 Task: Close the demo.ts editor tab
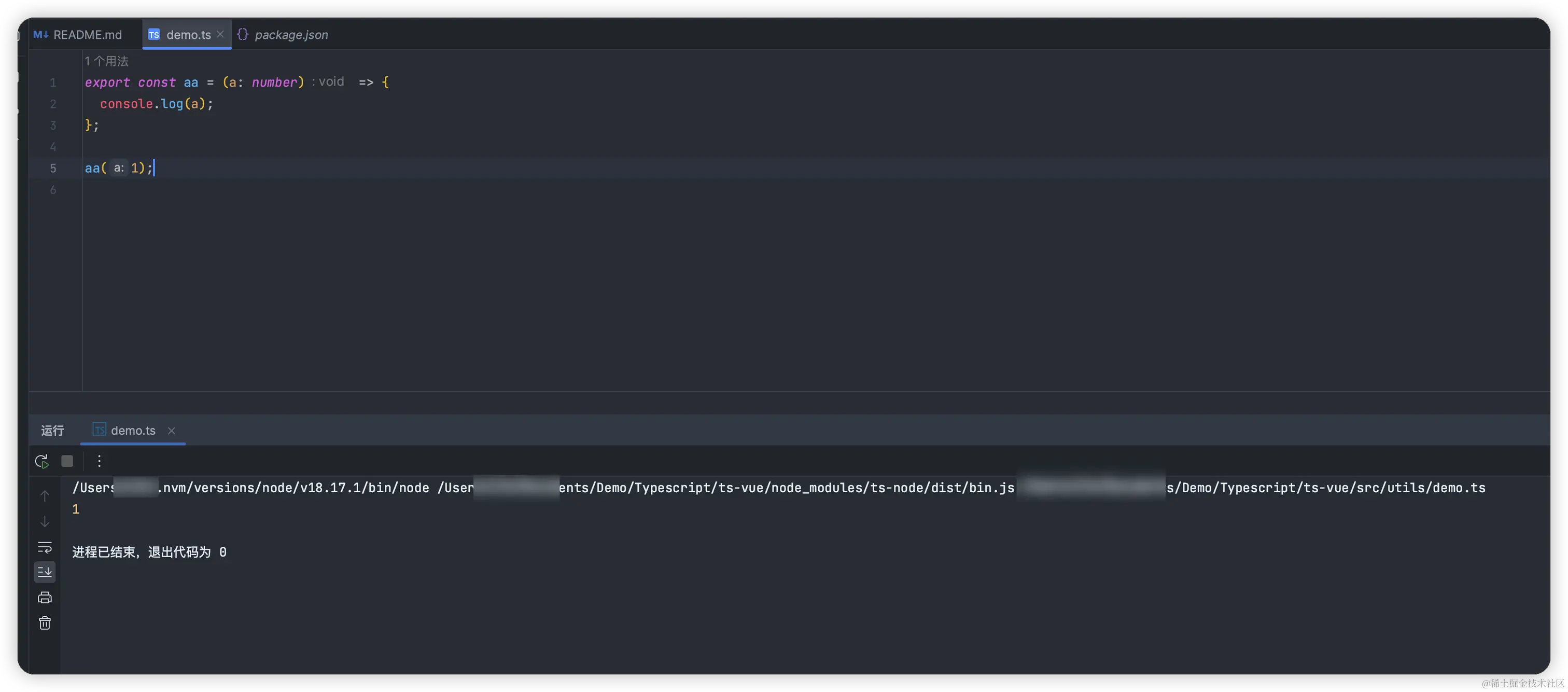(x=220, y=34)
